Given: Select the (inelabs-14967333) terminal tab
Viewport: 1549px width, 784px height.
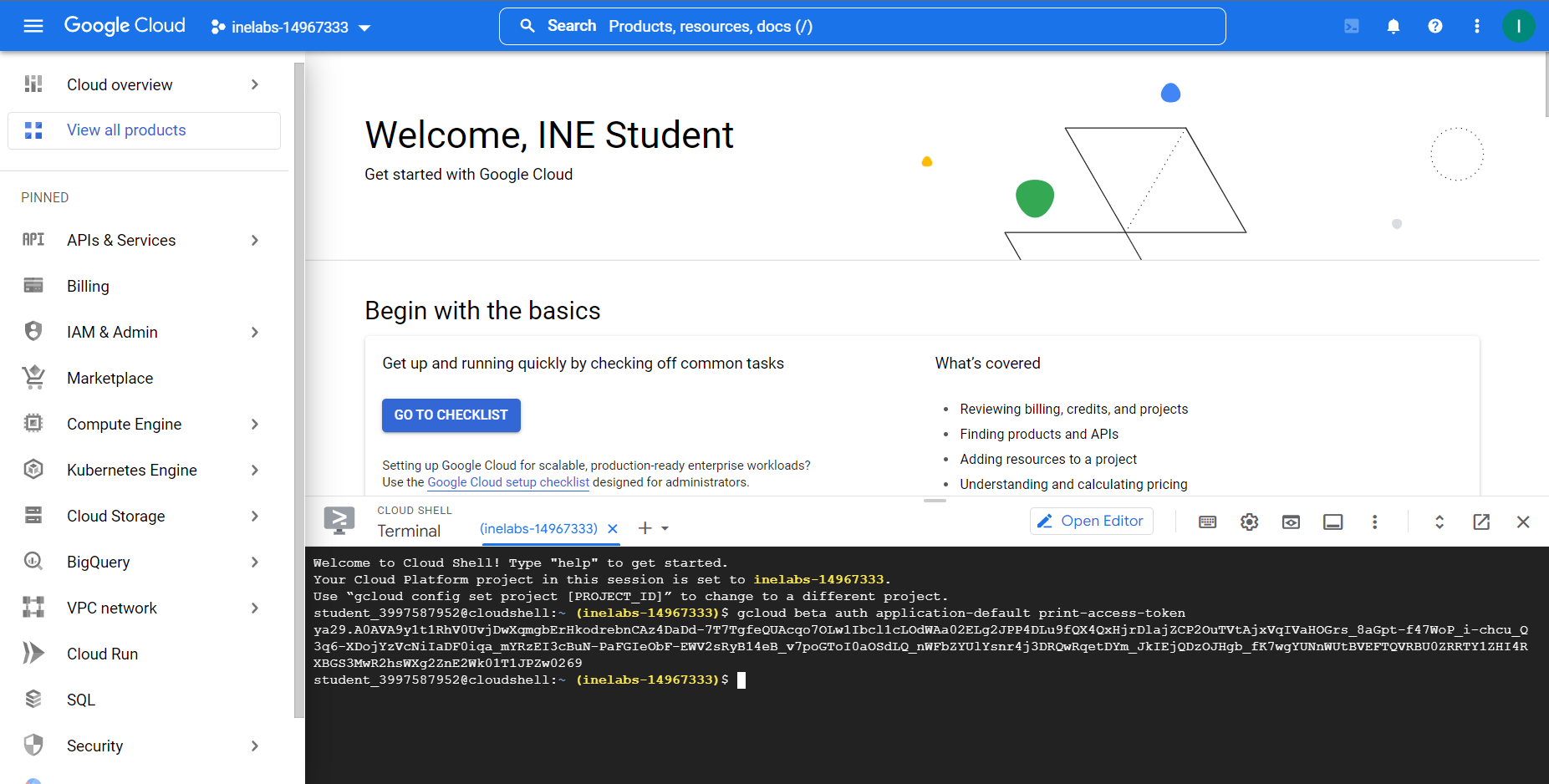Looking at the screenshot, I should [x=538, y=529].
